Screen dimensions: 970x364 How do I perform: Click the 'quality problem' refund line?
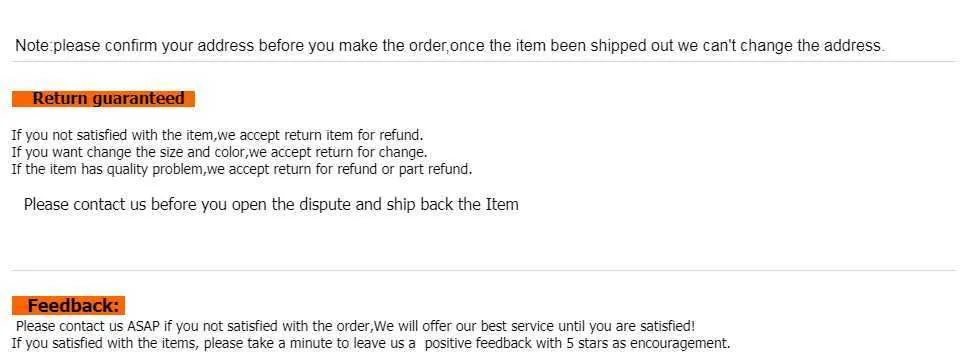tap(242, 169)
